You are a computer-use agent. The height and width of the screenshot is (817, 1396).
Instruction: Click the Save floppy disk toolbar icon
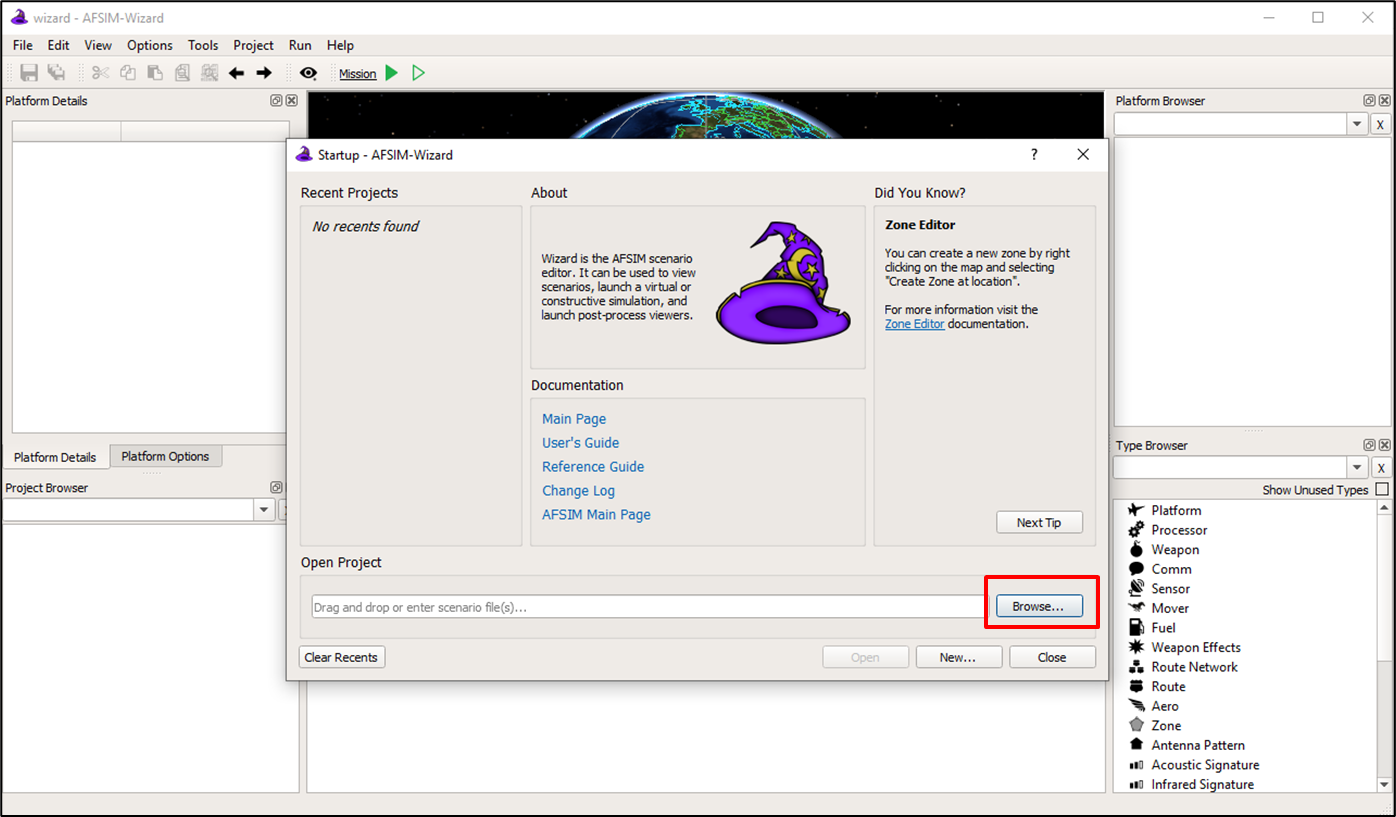point(29,73)
